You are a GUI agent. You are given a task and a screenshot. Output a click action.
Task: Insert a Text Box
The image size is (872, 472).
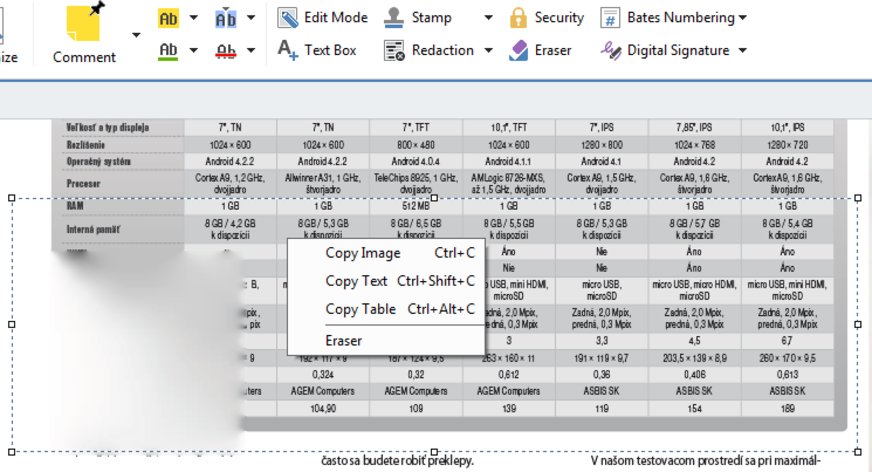(317, 50)
